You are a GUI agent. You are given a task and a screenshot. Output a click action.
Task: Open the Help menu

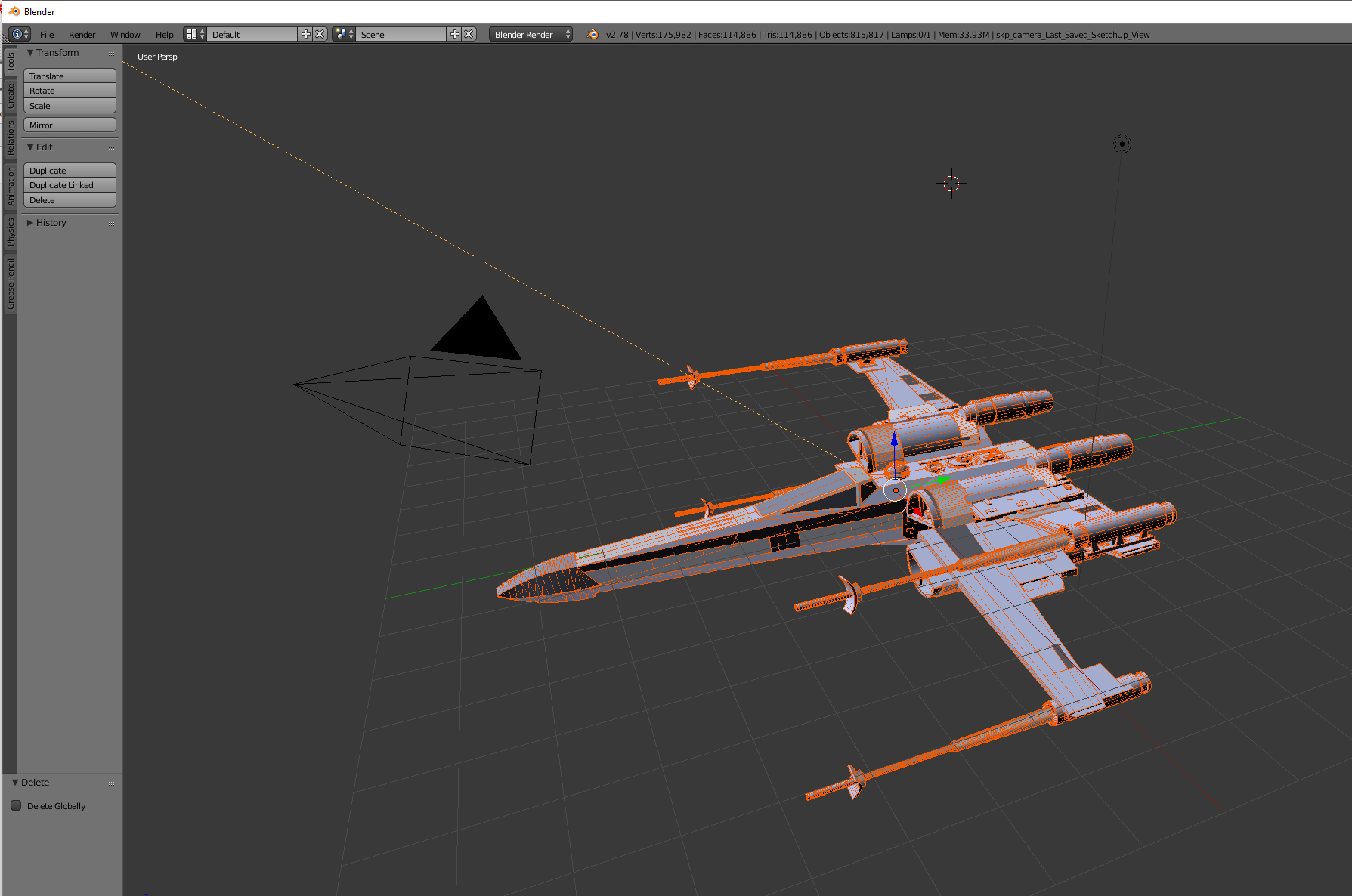[x=165, y=35]
